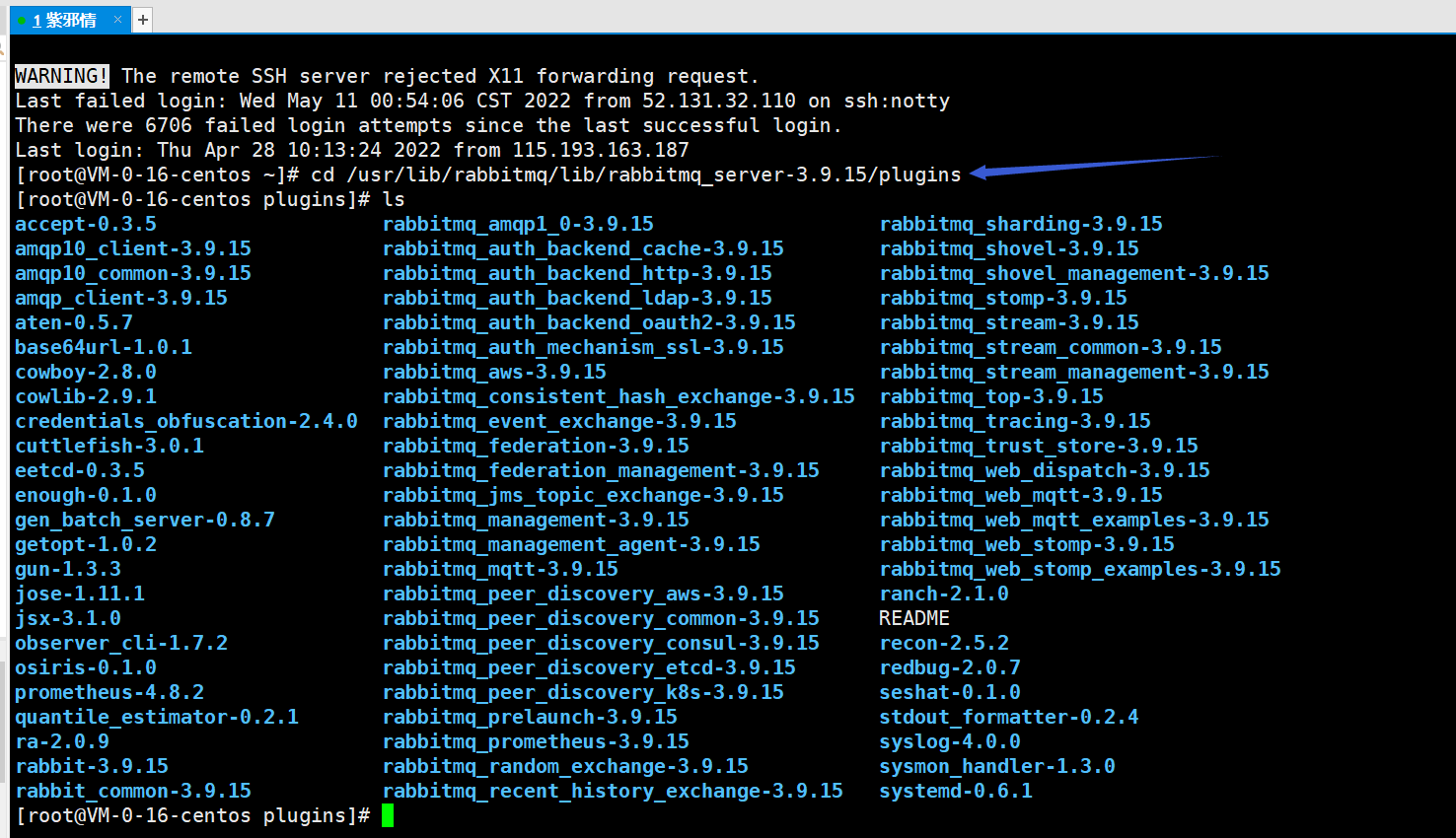
Task: Click the green connection status dot on tab
Action: pyautogui.click(x=22, y=21)
